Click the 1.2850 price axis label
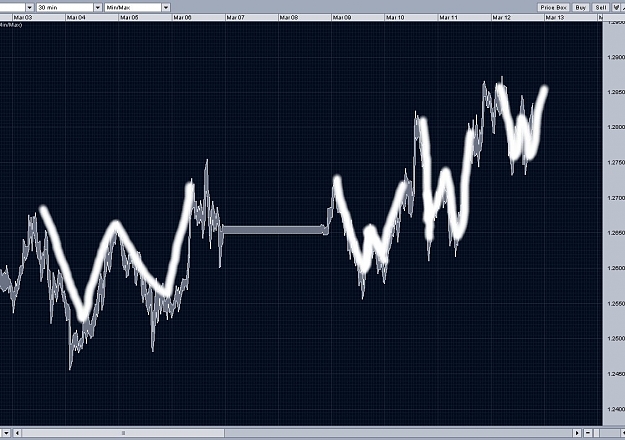Image resolution: width=625 pixels, height=440 pixels. tap(616, 92)
